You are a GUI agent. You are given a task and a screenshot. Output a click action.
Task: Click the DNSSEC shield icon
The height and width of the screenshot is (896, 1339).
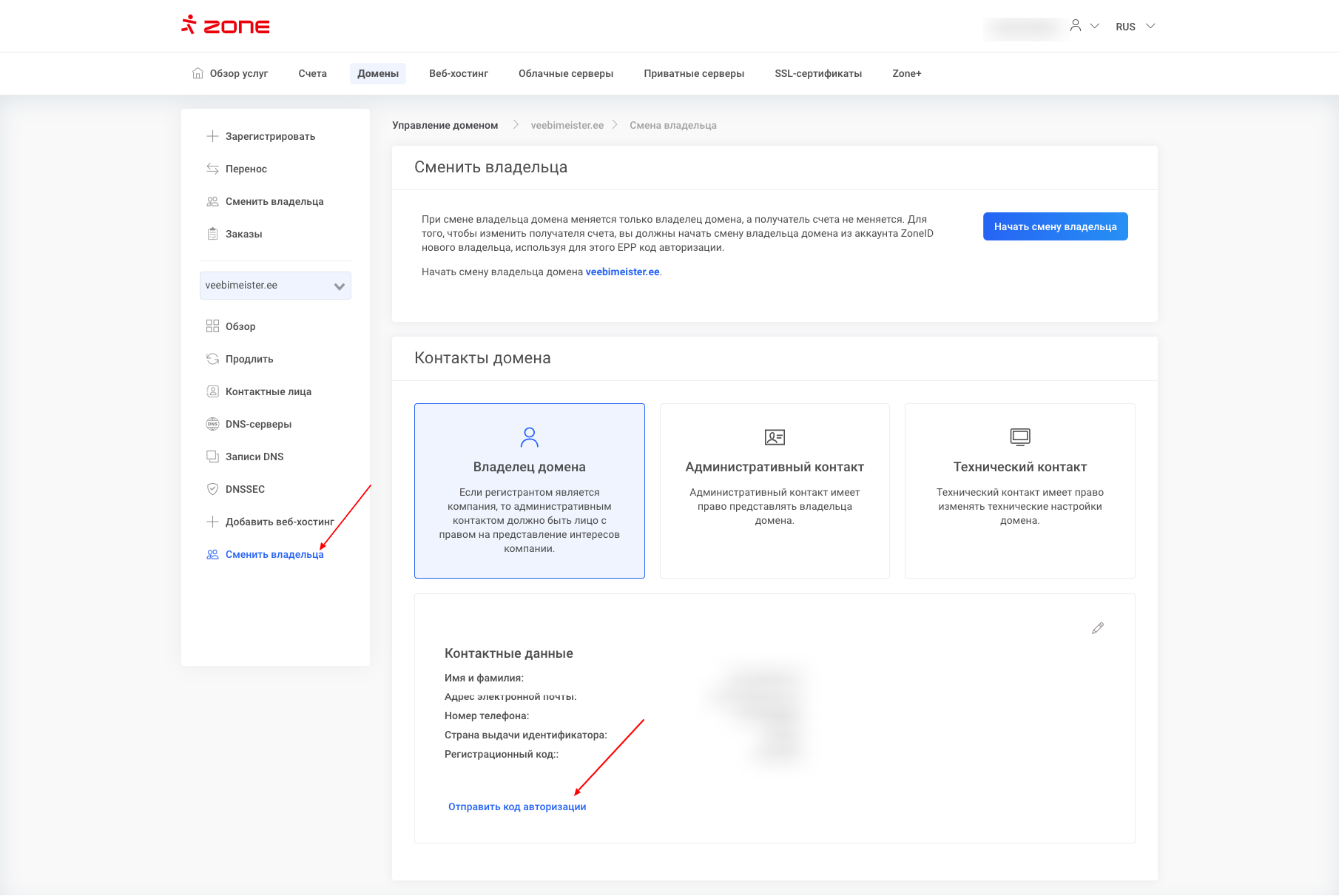point(212,489)
